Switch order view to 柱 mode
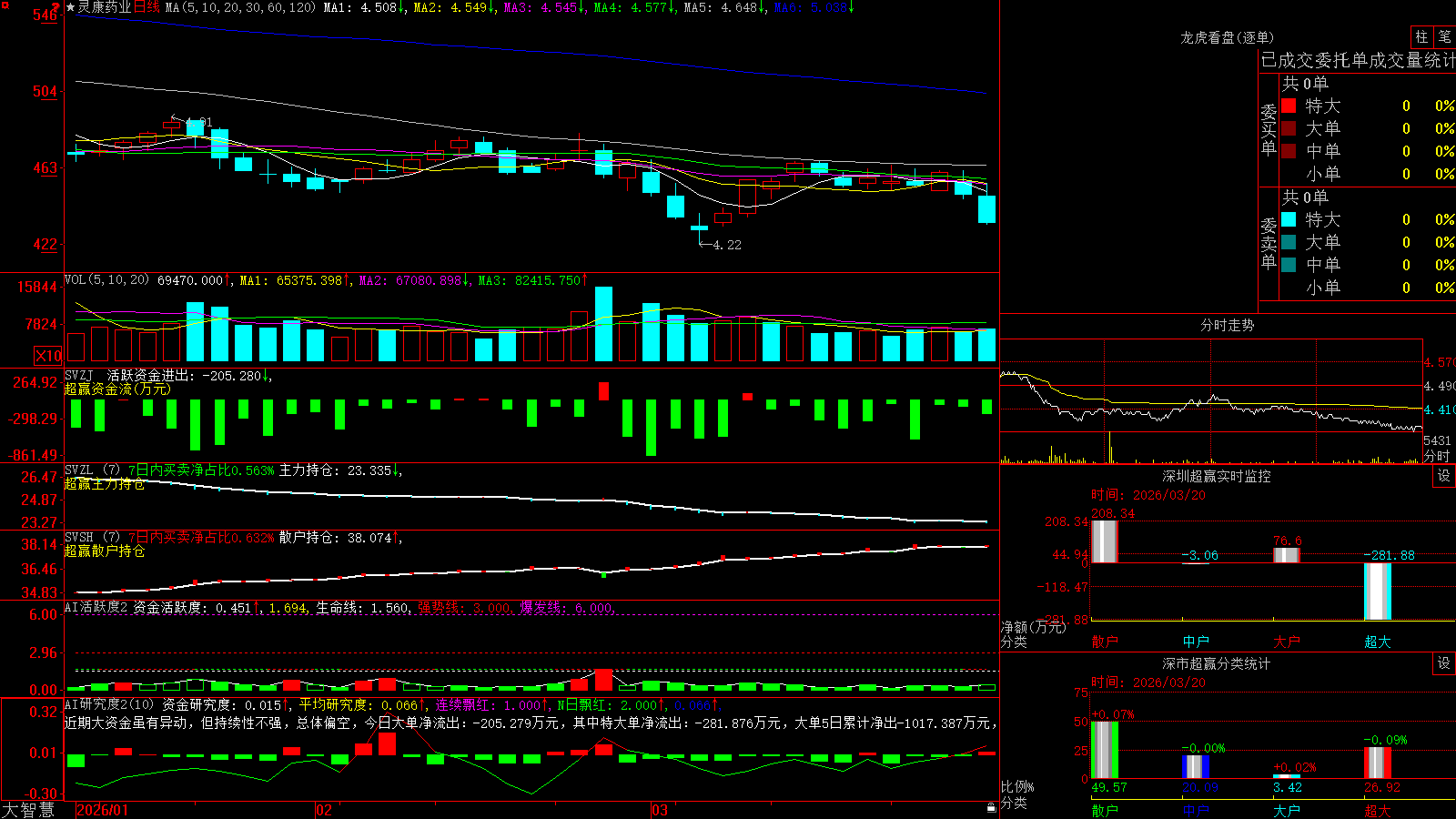This screenshot has width=1456, height=819. [1421, 37]
